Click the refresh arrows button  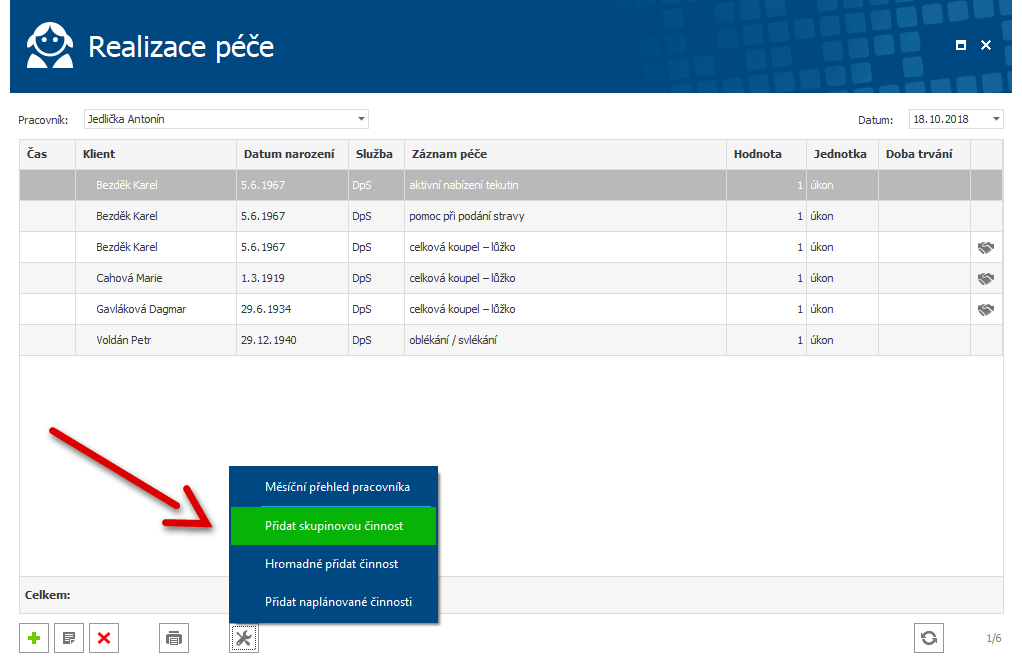tap(929, 638)
